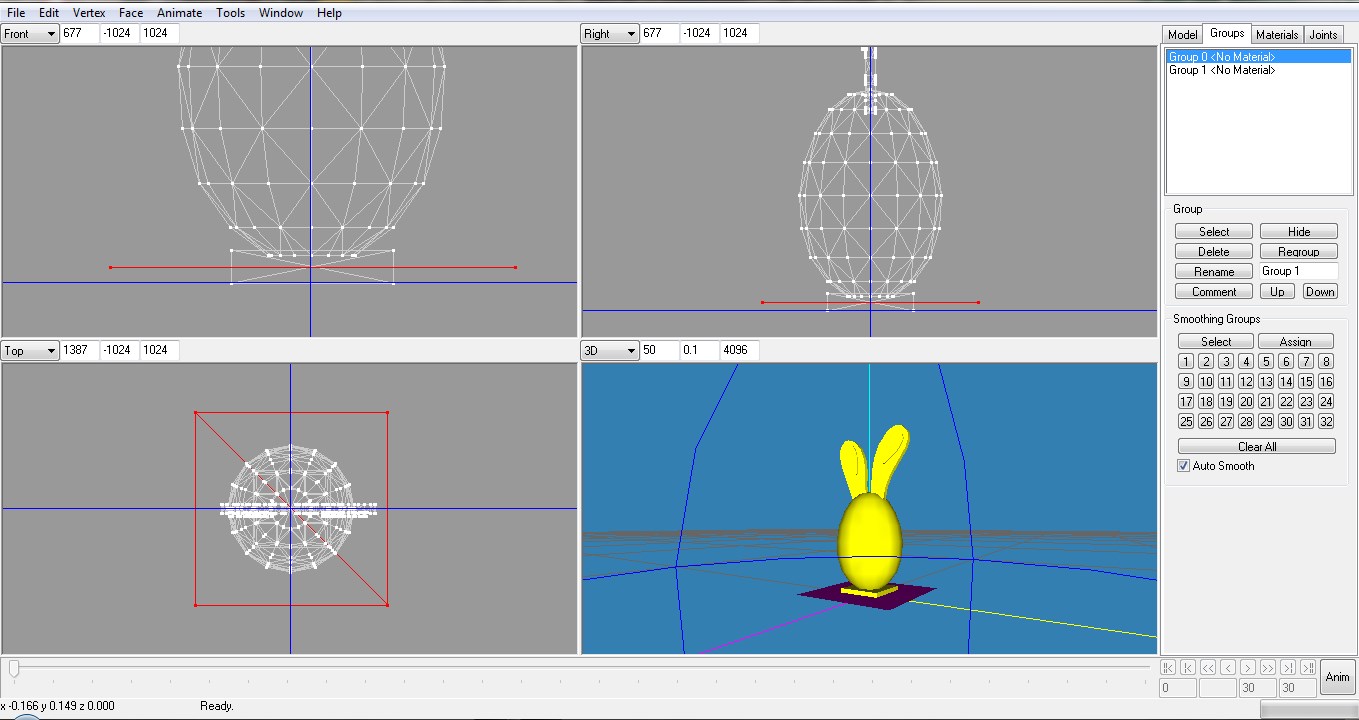Open the Front viewport view dropdown
The image size is (1359, 720).
[x=30, y=33]
